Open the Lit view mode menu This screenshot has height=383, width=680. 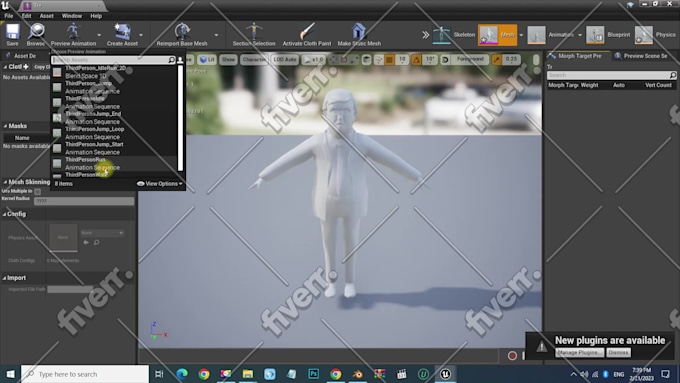point(207,59)
